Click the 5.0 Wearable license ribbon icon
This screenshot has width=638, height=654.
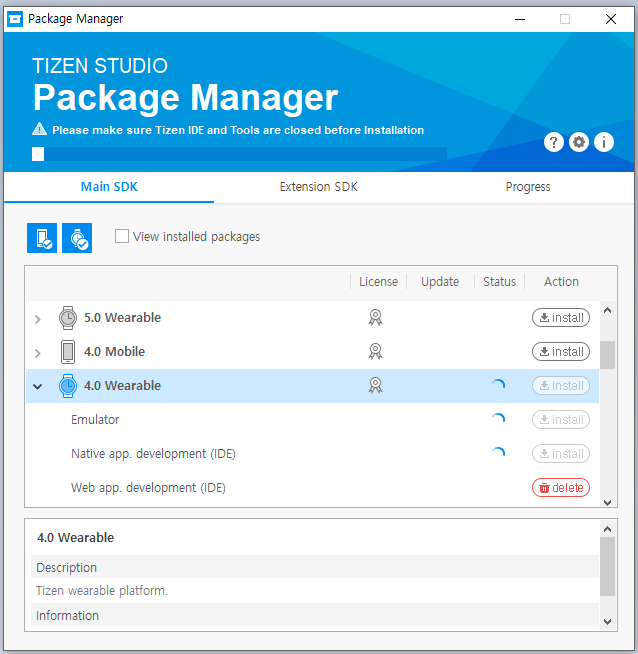point(375,317)
